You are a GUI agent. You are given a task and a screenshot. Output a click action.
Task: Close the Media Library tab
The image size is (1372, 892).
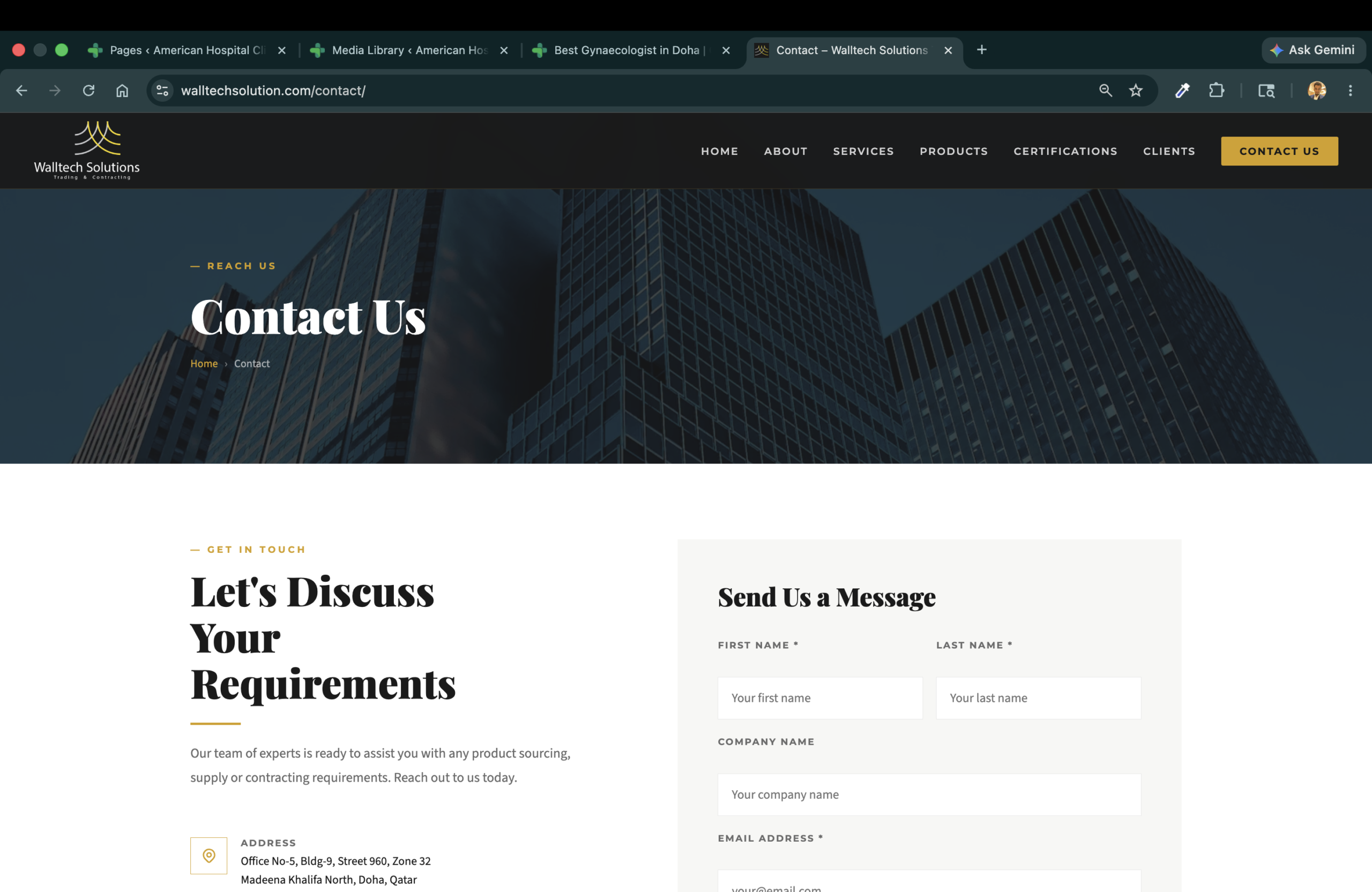pos(504,51)
